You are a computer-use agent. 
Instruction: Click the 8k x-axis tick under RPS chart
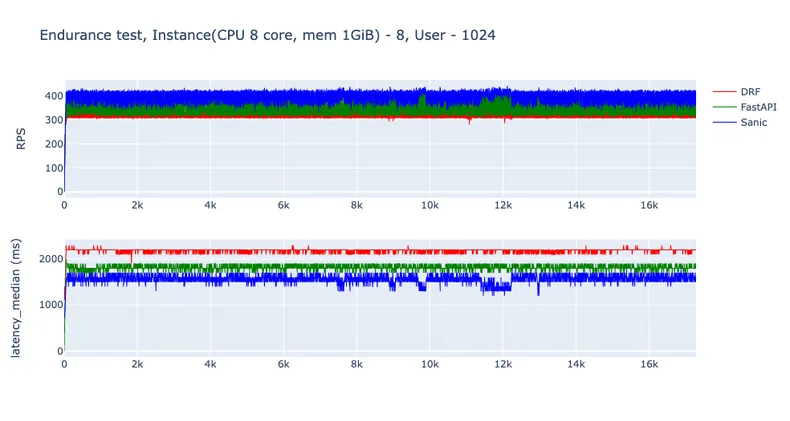coord(356,205)
